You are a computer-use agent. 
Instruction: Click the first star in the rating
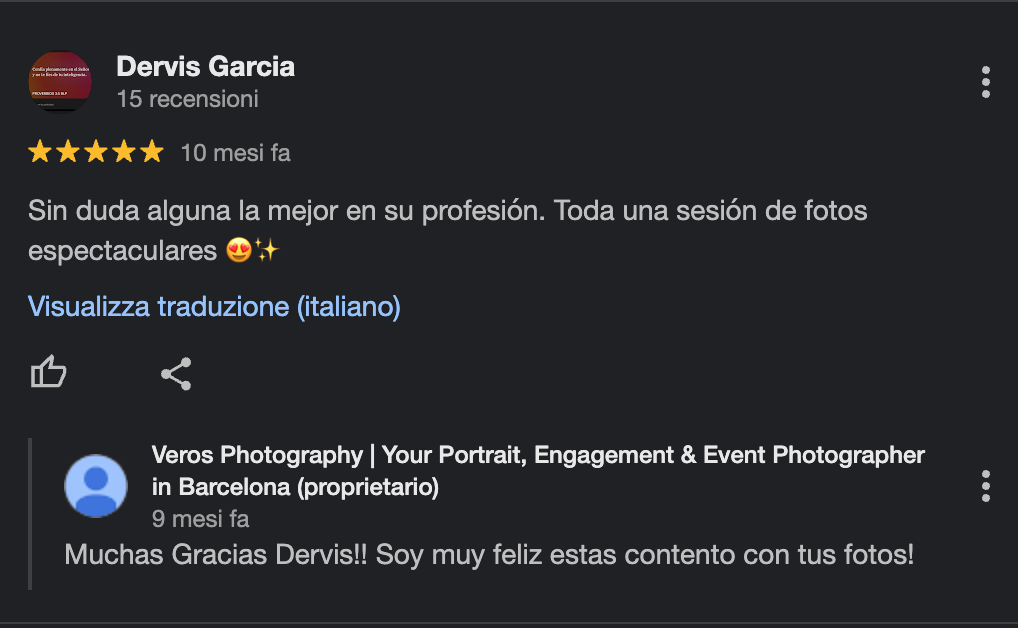pyautogui.click(x=40, y=152)
